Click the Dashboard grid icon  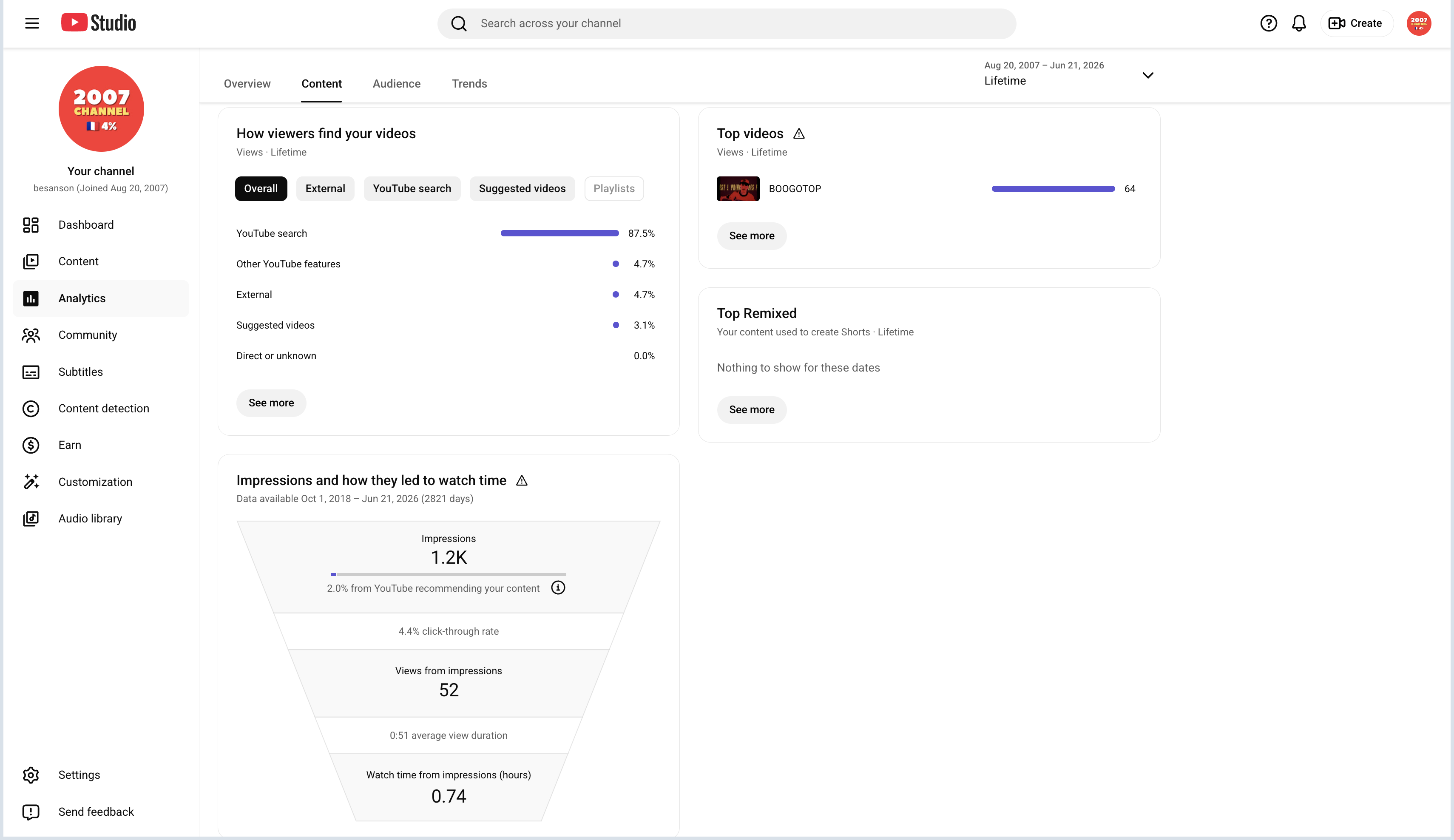[x=31, y=225]
